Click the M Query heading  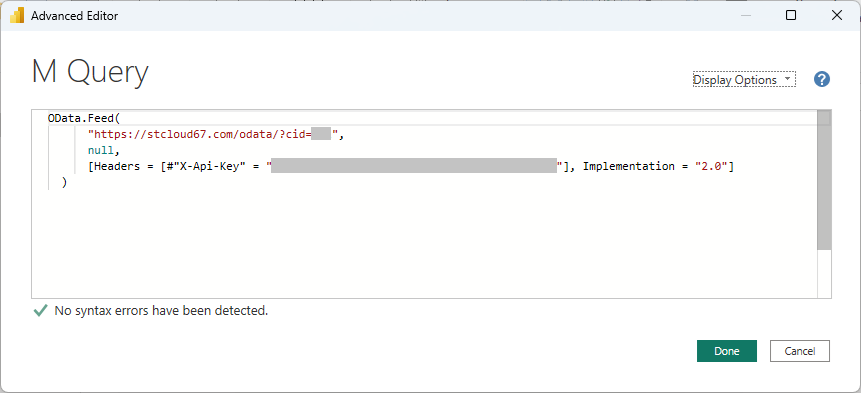coord(90,72)
